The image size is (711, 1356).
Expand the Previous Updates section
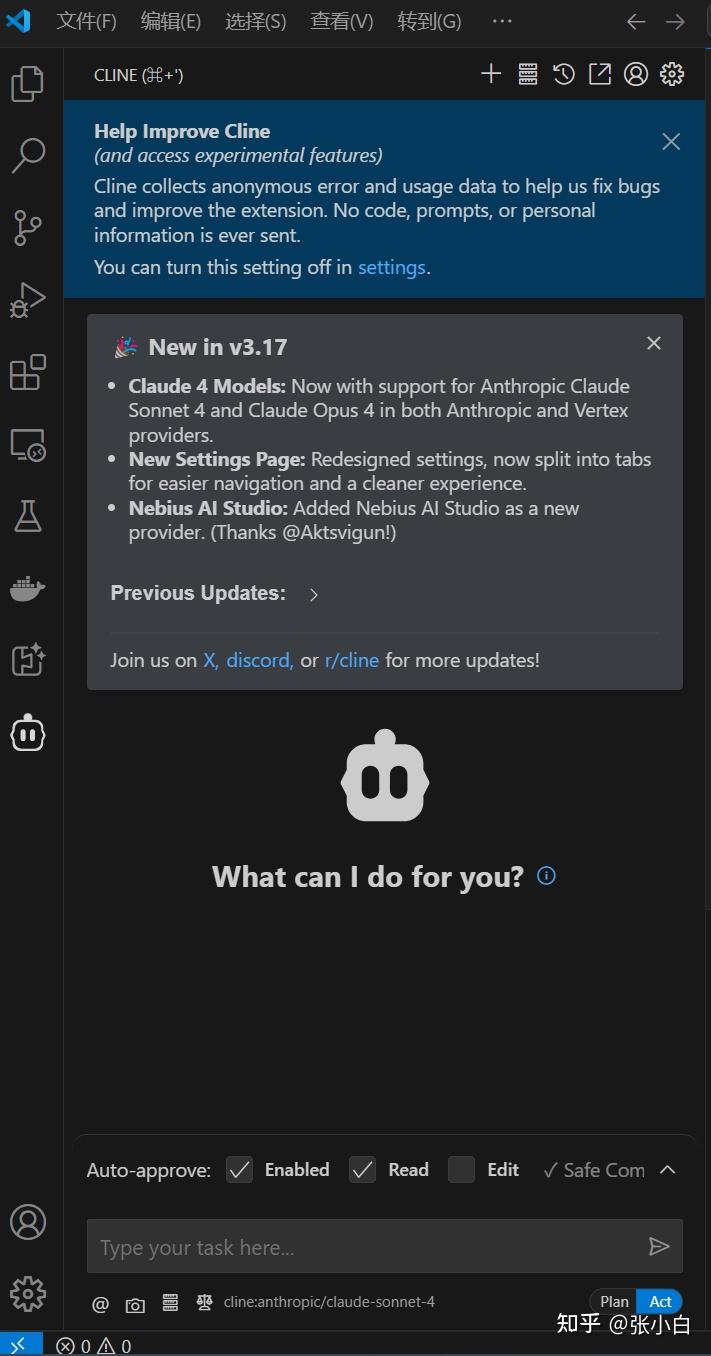(314, 595)
